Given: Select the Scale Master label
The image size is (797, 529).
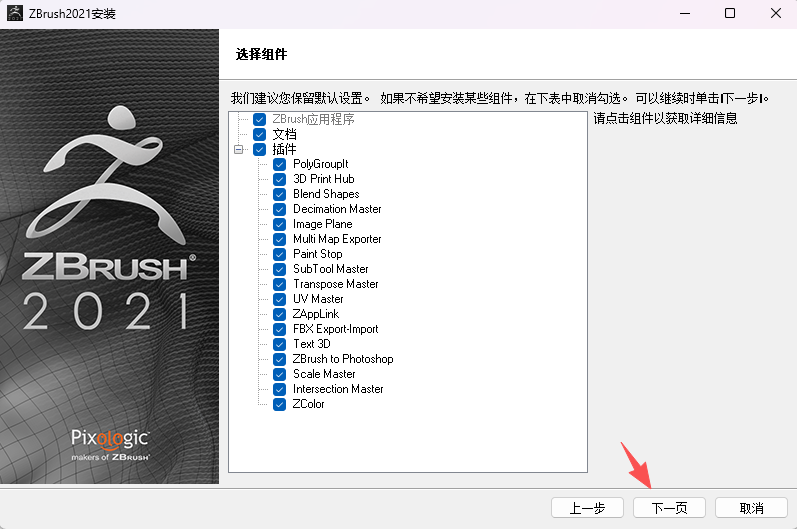Looking at the screenshot, I should [x=324, y=374].
